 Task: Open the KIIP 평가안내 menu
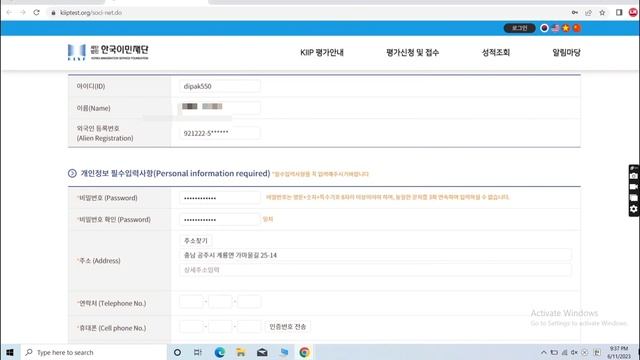[x=322, y=53]
